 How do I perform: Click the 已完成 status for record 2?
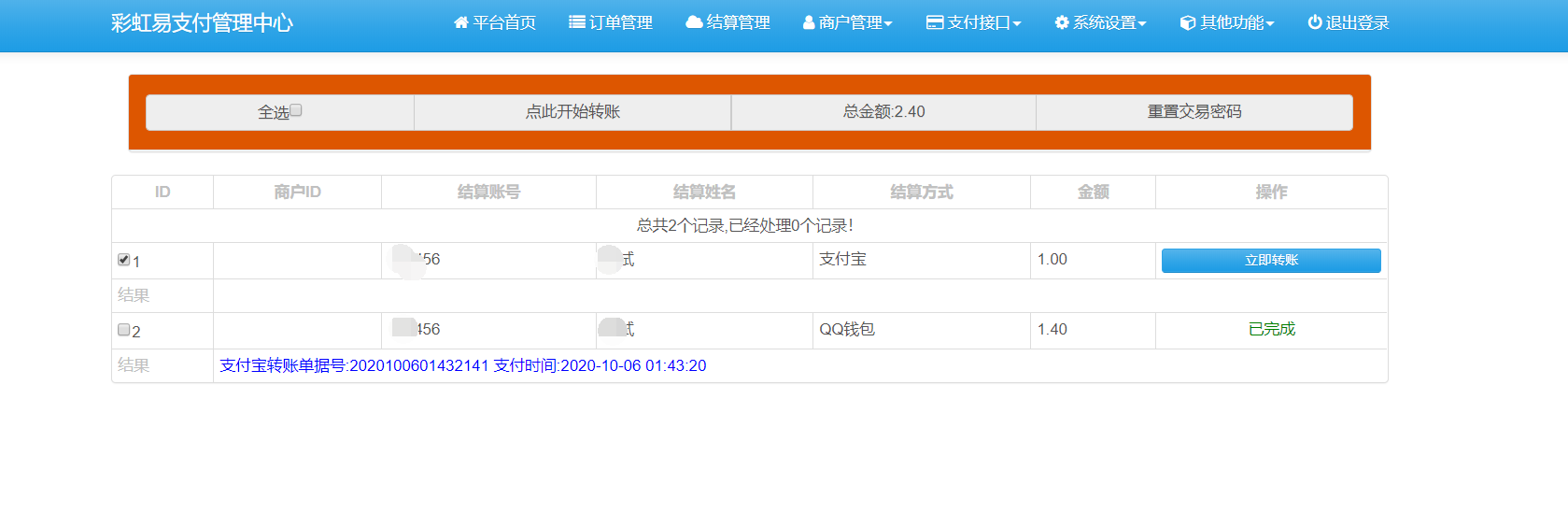(1272, 329)
